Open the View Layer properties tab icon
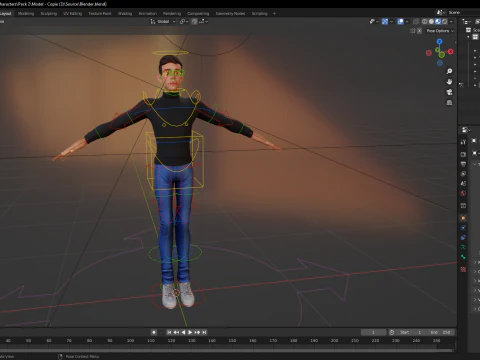The width and height of the screenshot is (480, 360). tap(463, 174)
